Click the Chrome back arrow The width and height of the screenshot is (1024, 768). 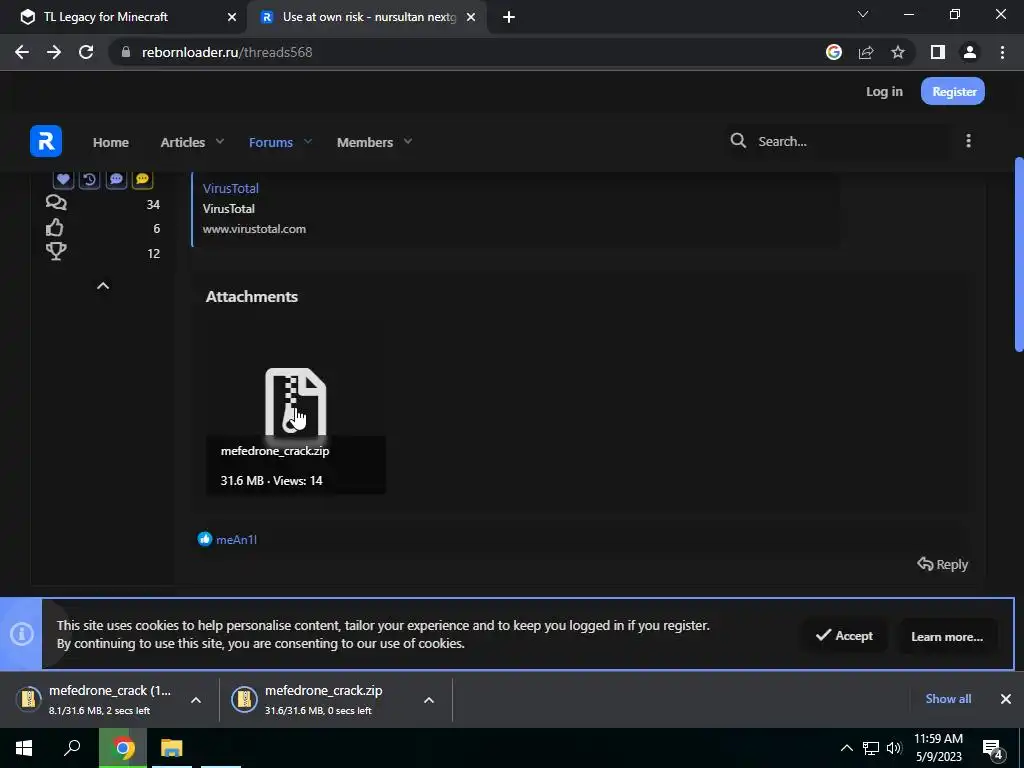point(22,52)
